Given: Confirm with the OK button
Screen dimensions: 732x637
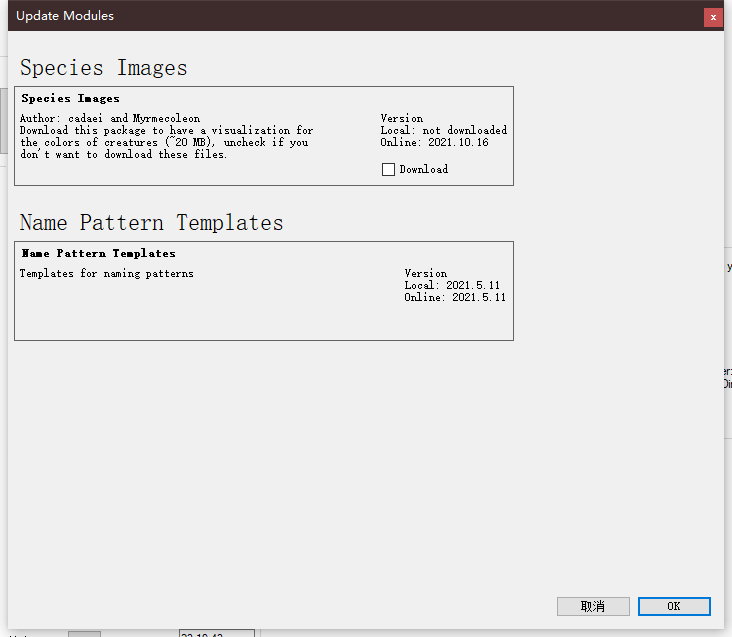Looking at the screenshot, I should pyautogui.click(x=674, y=606).
